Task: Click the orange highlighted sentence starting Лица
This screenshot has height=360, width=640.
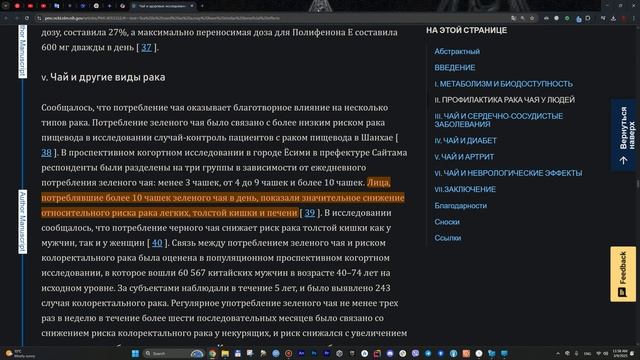Action: pos(223,198)
